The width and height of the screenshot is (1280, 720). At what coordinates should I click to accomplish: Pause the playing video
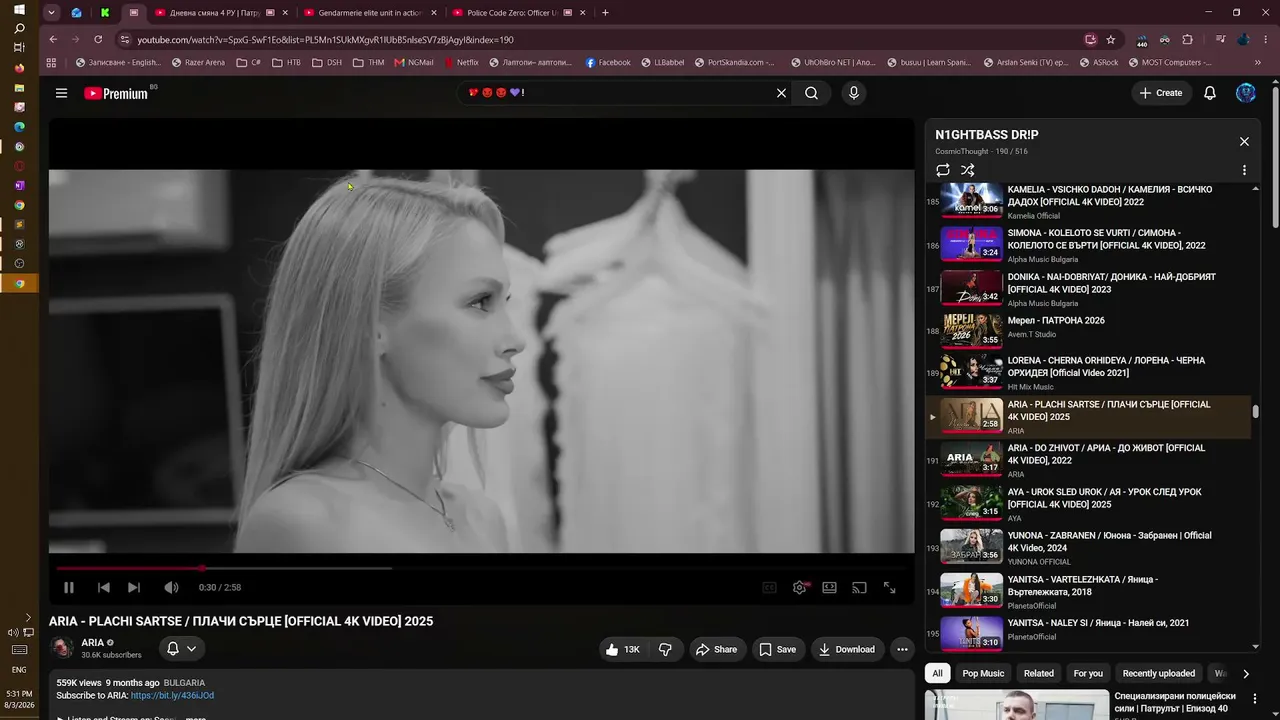[68, 588]
